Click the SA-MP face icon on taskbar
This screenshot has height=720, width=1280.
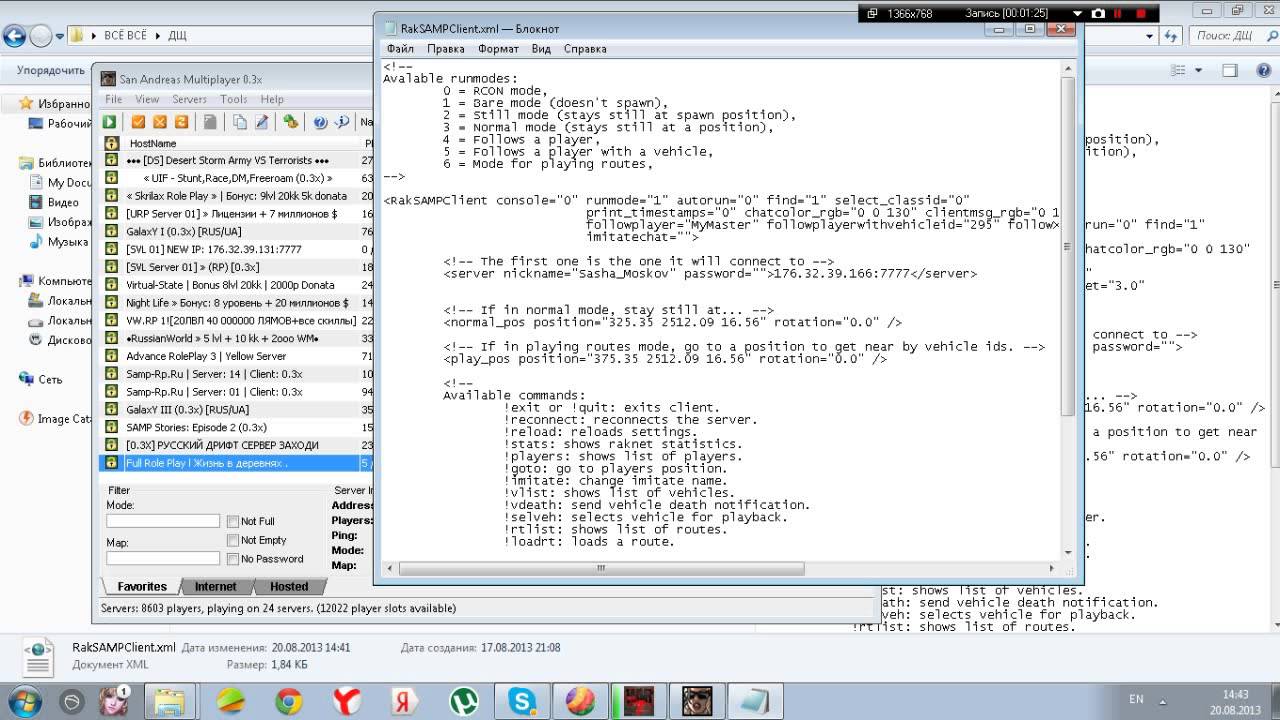(695, 700)
